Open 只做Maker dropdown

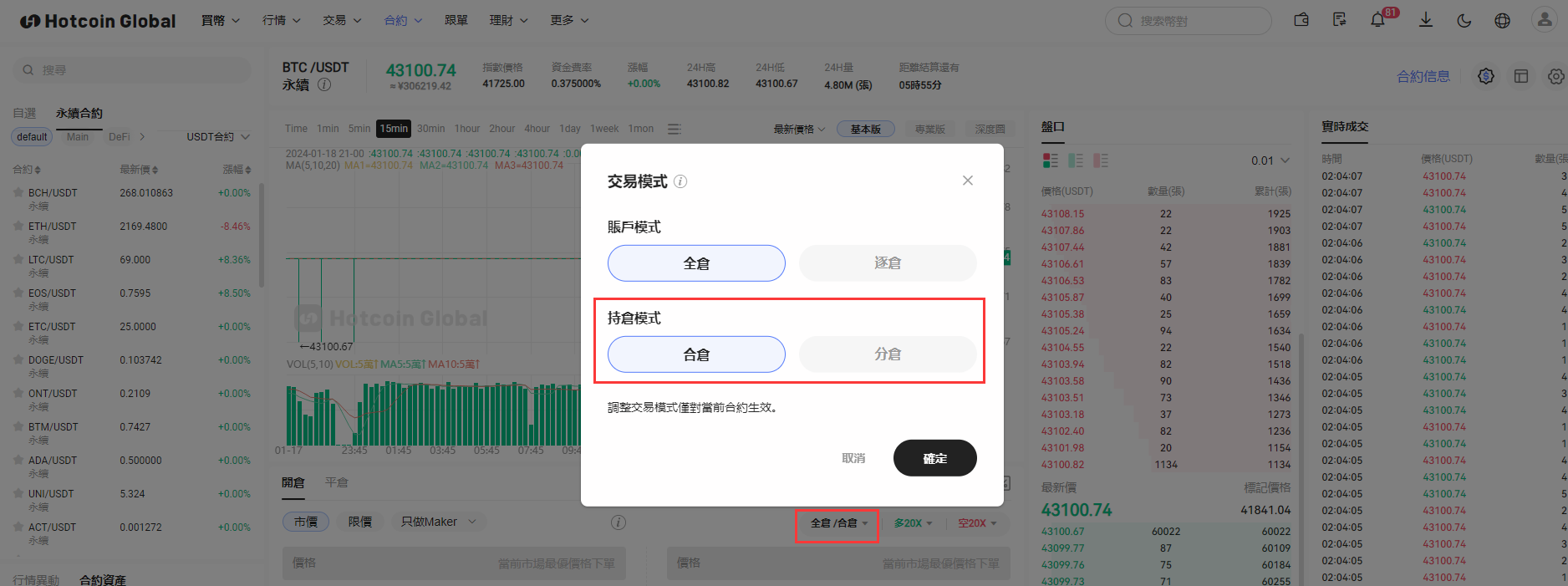438,522
